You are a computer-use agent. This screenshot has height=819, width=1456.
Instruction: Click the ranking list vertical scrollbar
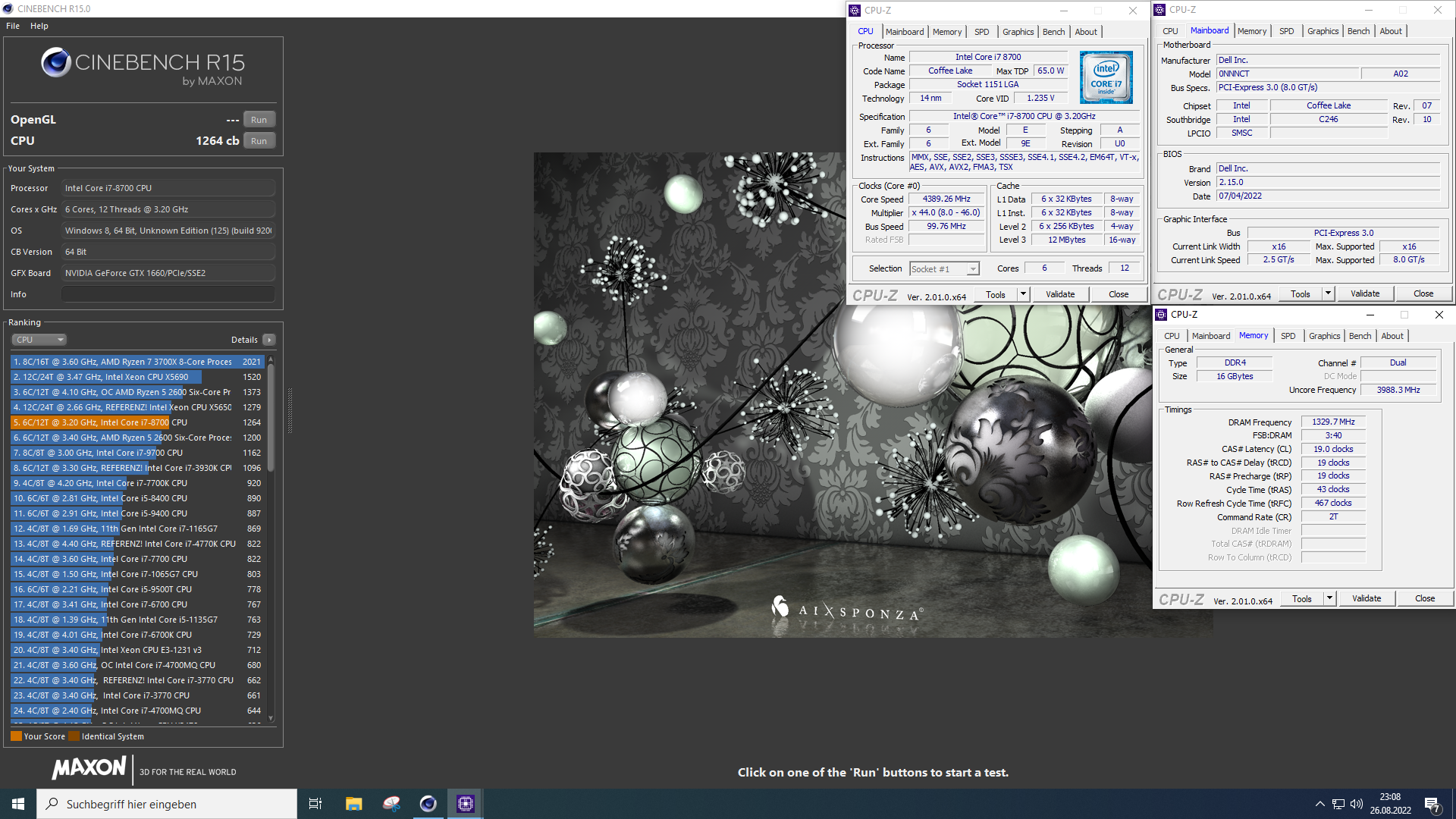(x=271, y=417)
